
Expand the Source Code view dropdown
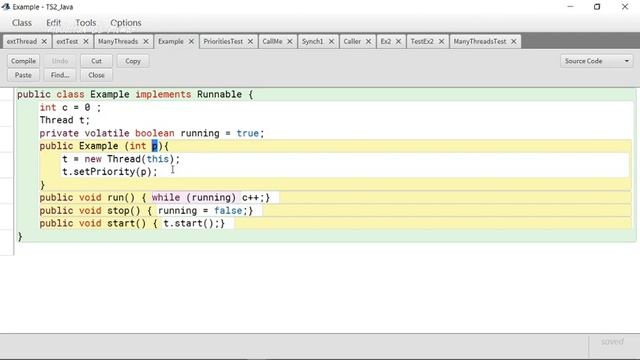[x=596, y=61]
